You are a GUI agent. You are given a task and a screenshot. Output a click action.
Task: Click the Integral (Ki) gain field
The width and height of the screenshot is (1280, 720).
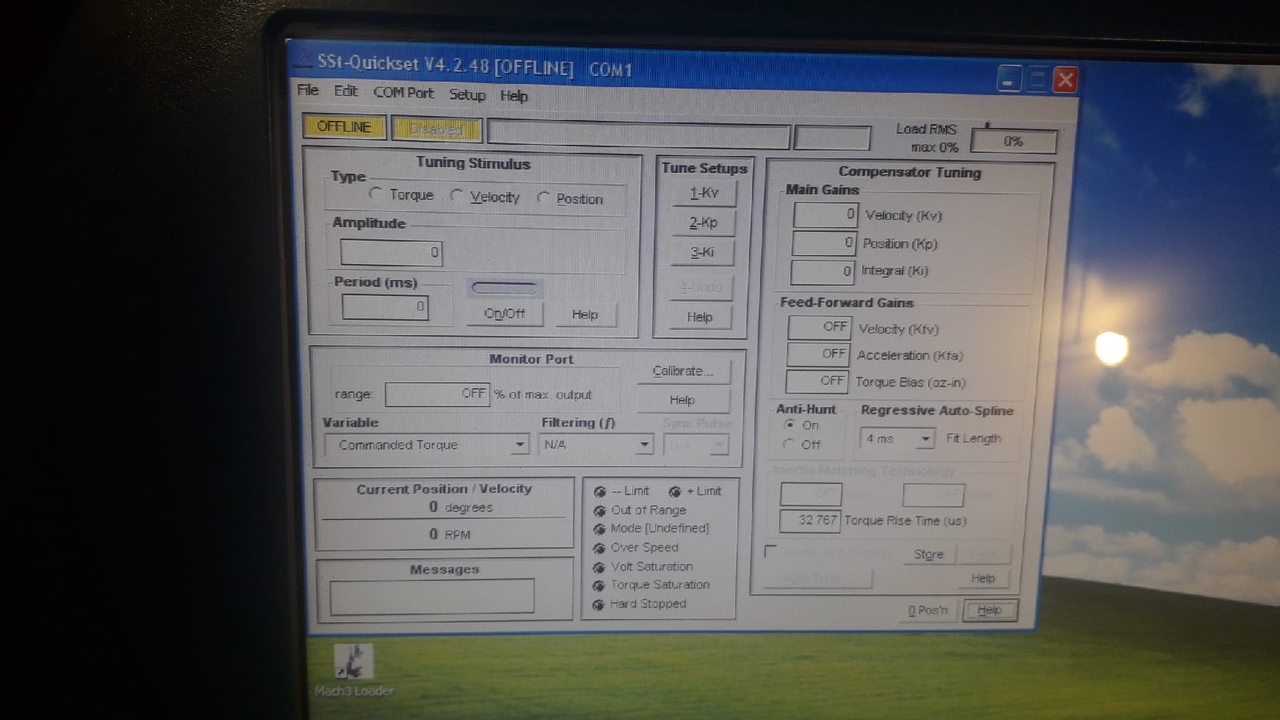tap(823, 271)
